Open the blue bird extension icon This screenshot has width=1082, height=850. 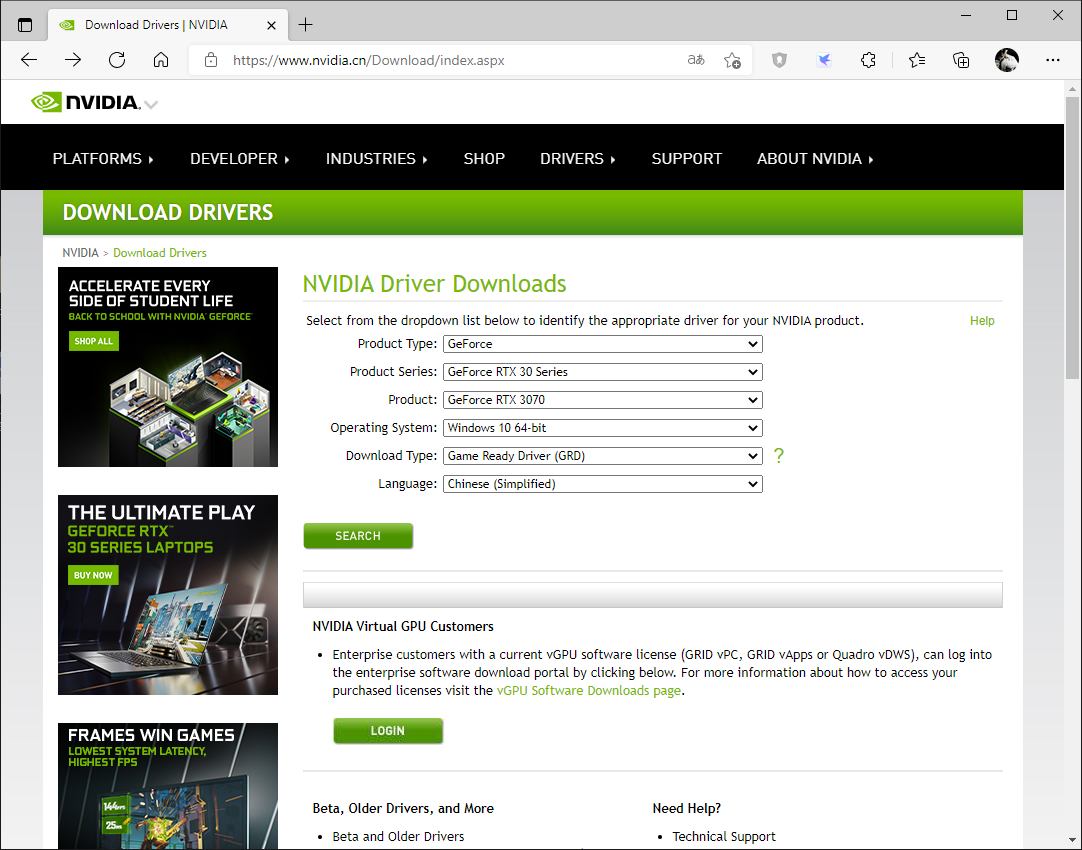(824, 60)
